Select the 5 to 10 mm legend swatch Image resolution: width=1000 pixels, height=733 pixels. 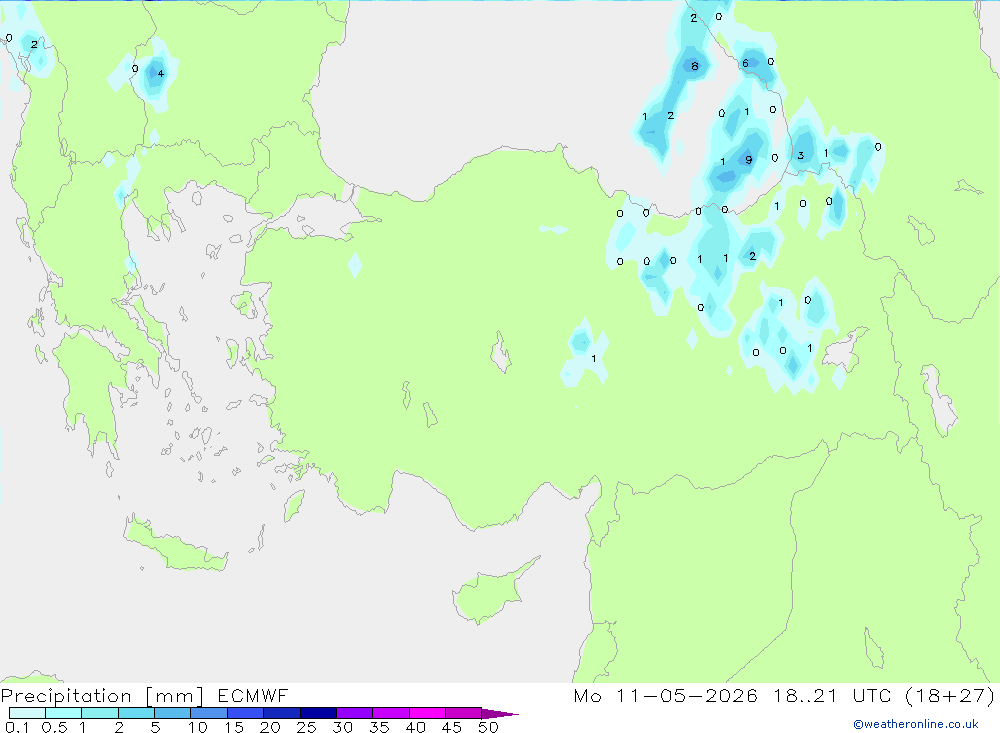(172, 713)
